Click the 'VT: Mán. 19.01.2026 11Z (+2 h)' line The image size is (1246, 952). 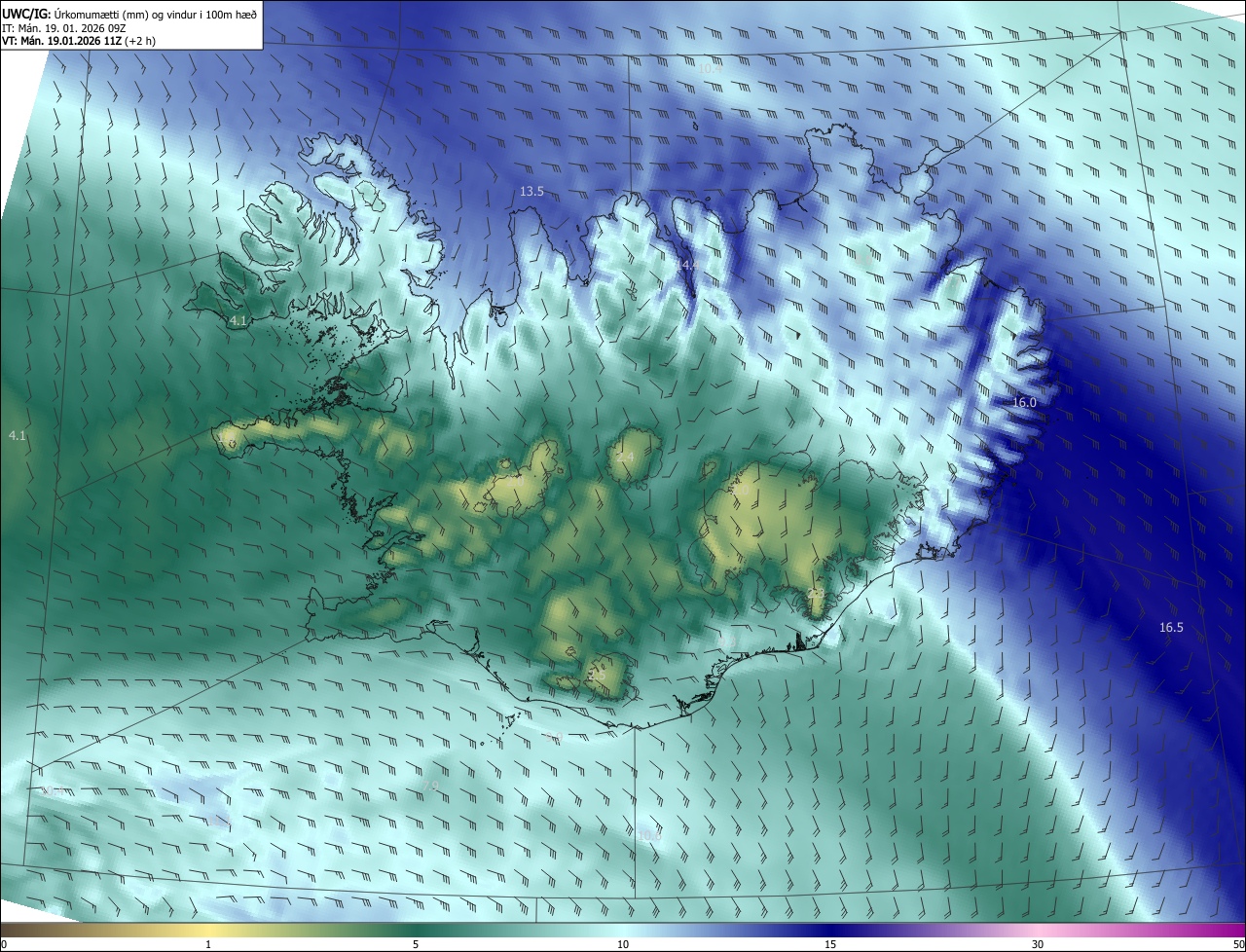79,41
